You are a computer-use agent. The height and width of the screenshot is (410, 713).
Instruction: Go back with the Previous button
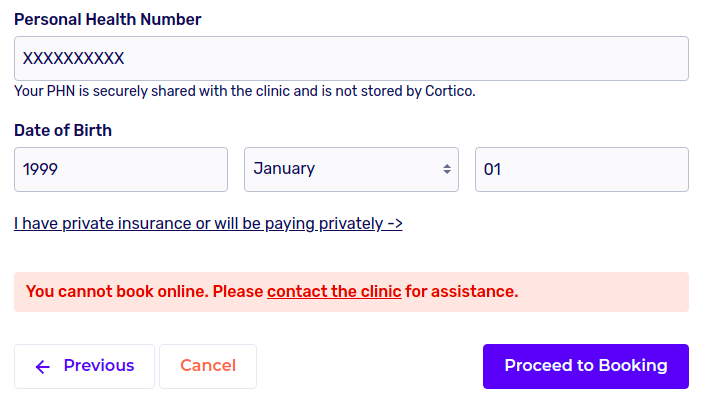pos(84,366)
